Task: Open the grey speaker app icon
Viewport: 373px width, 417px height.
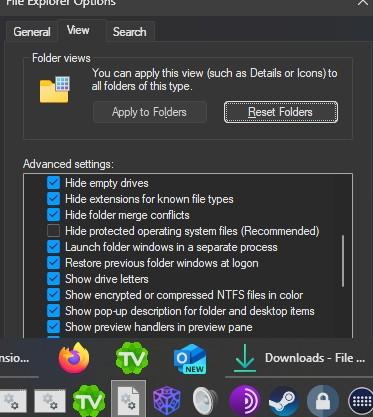Action: point(205,401)
